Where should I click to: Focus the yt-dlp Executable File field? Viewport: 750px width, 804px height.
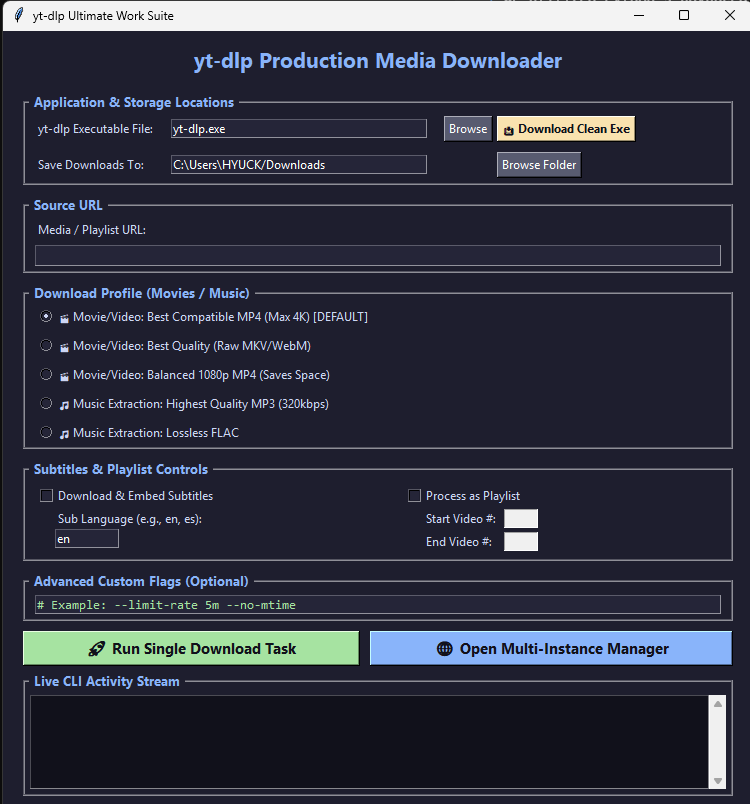[298, 129]
